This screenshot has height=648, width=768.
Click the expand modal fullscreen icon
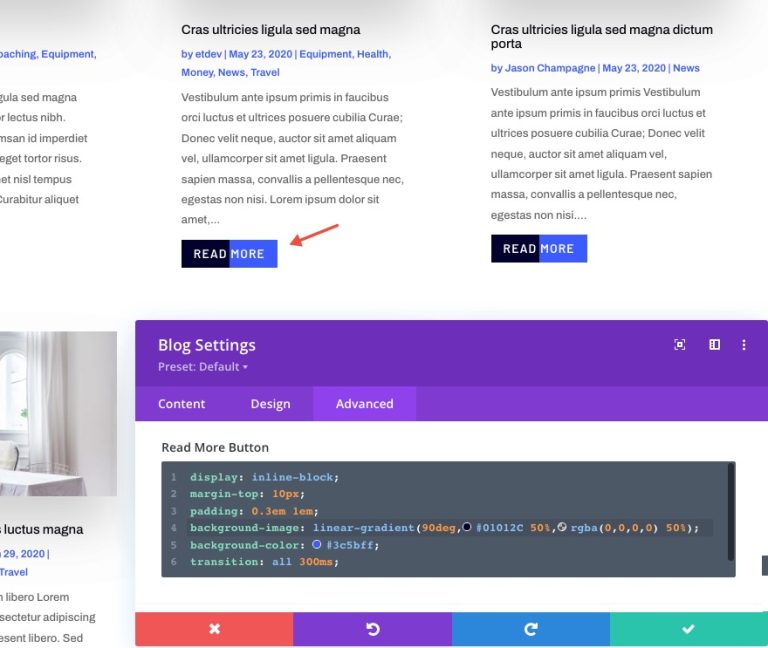[680, 345]
